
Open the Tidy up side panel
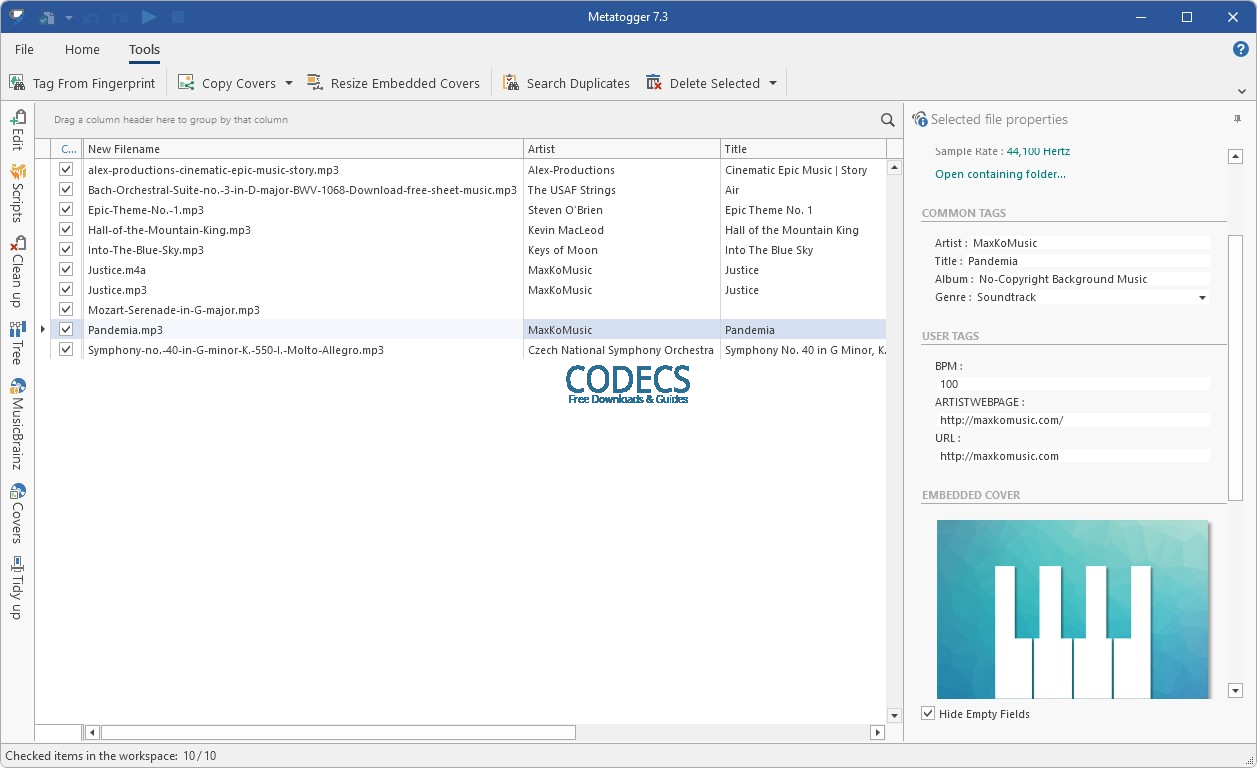17,588
